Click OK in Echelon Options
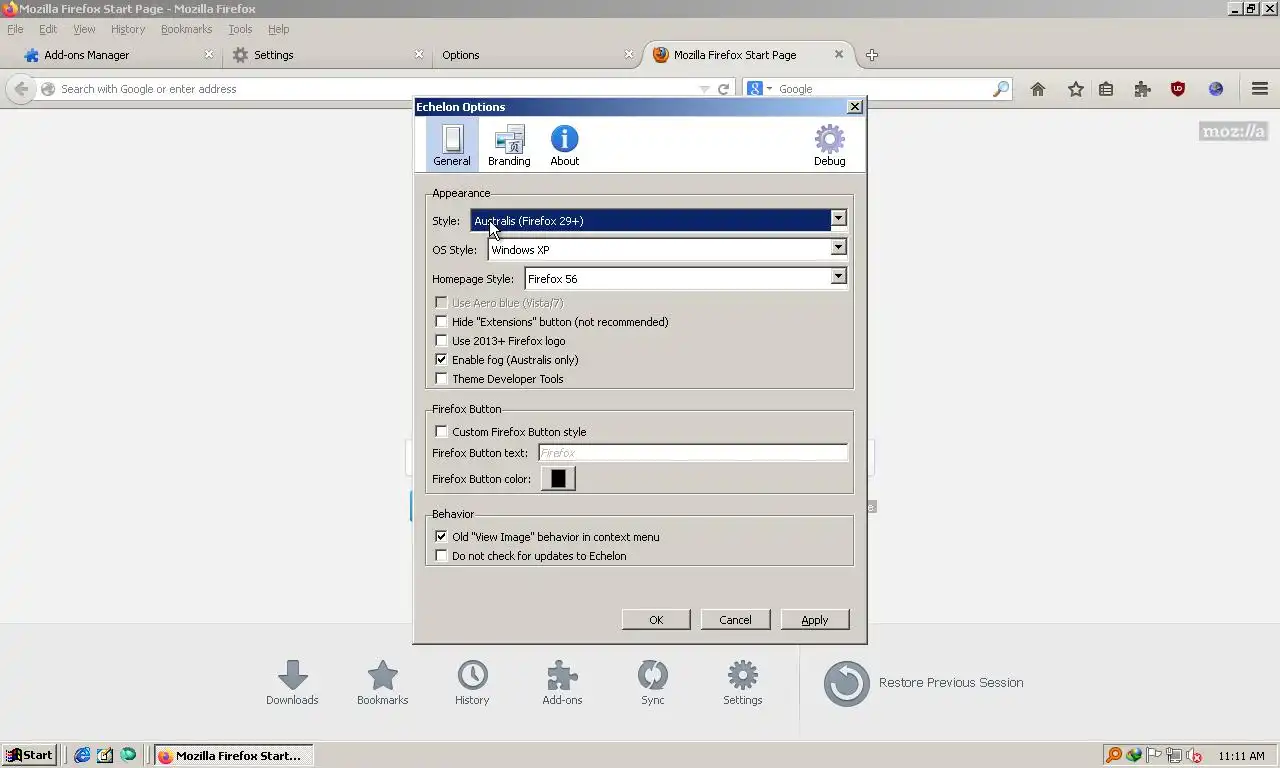 coord(656,620)
